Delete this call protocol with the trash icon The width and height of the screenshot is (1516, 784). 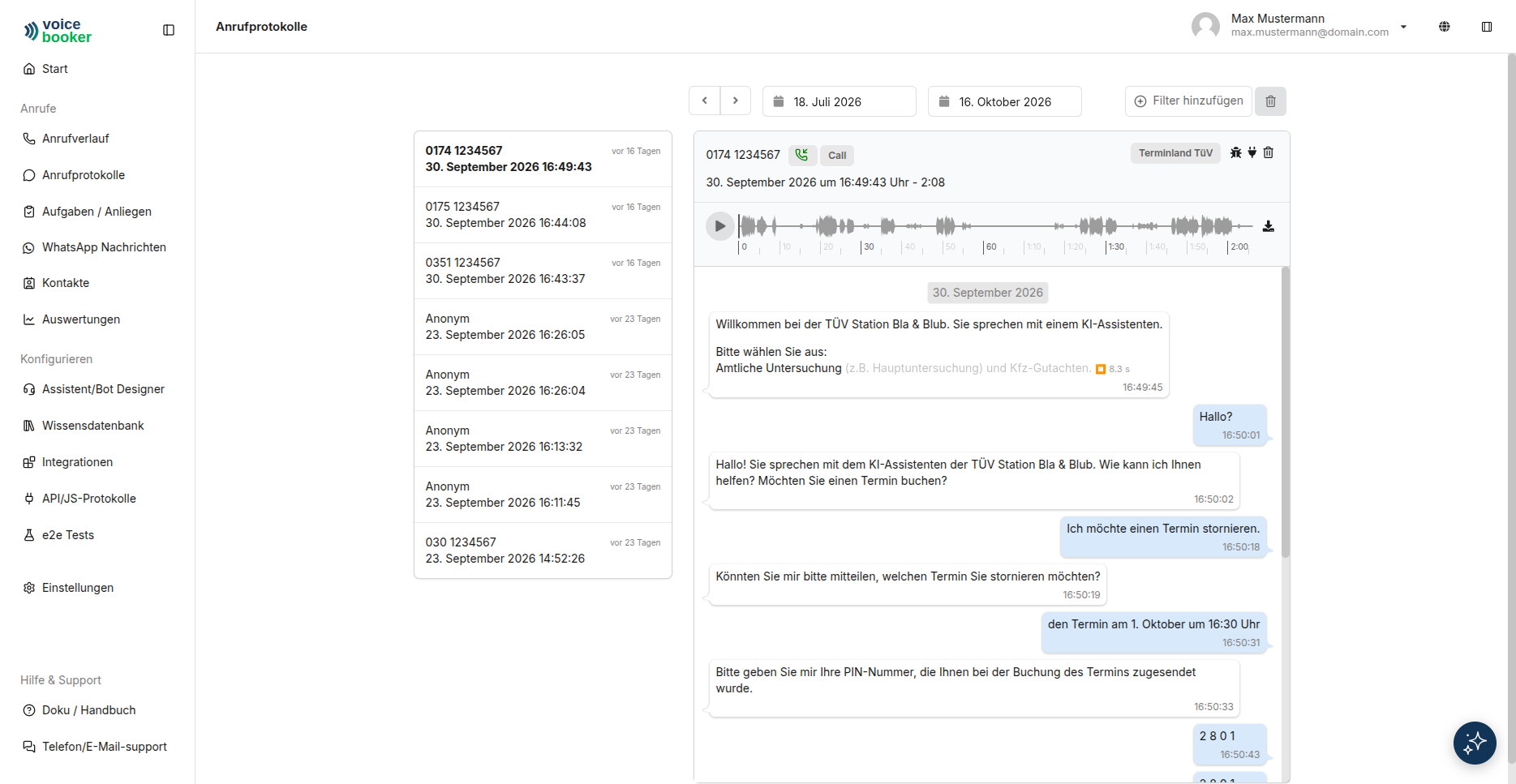point(1269,152)
